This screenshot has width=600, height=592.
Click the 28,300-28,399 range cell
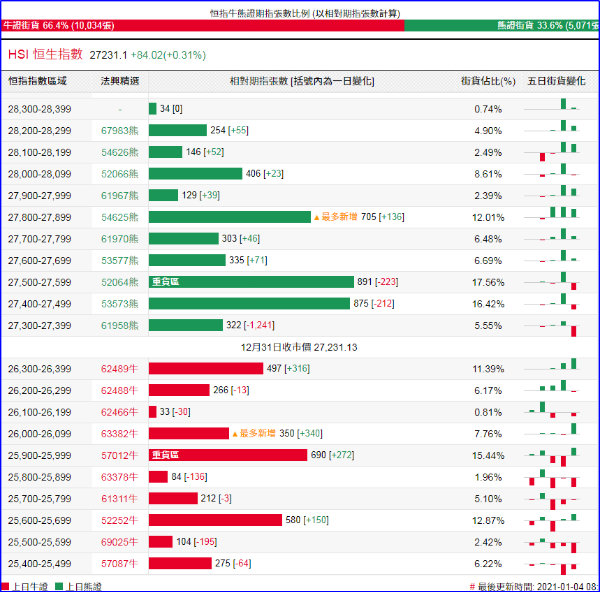pos(40,109)
